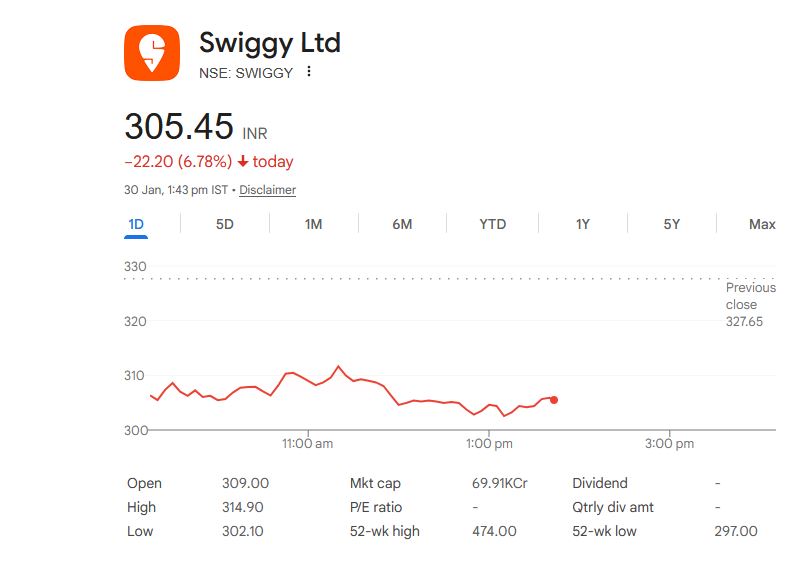Select the 1D time range tab
The width and height of the screenshot is (793, 577).
tap(136, 224)
